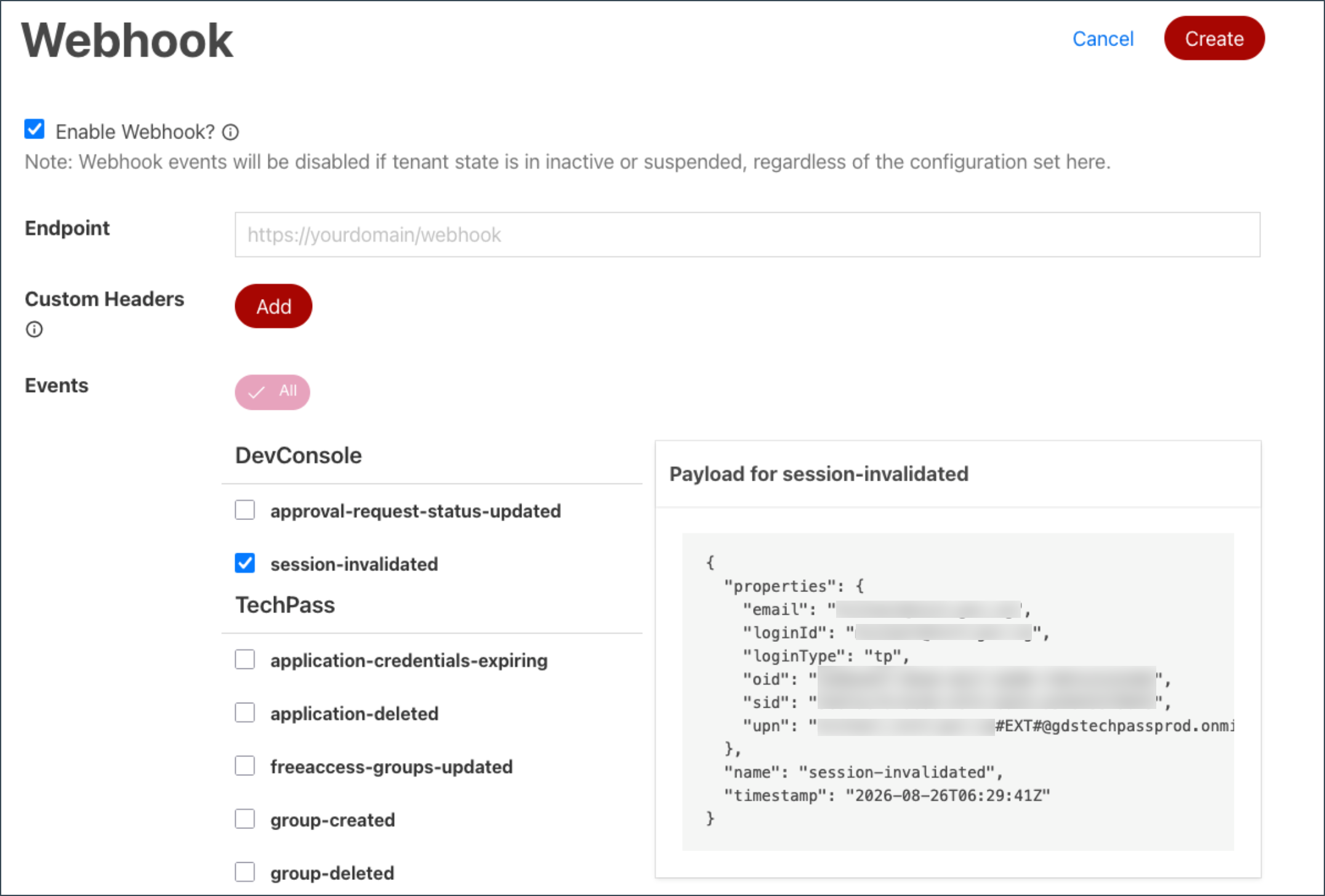This screenshot has width=1325, height=896.
Task: Click the DevConsole section heading
Action: [x=299, y=455]
